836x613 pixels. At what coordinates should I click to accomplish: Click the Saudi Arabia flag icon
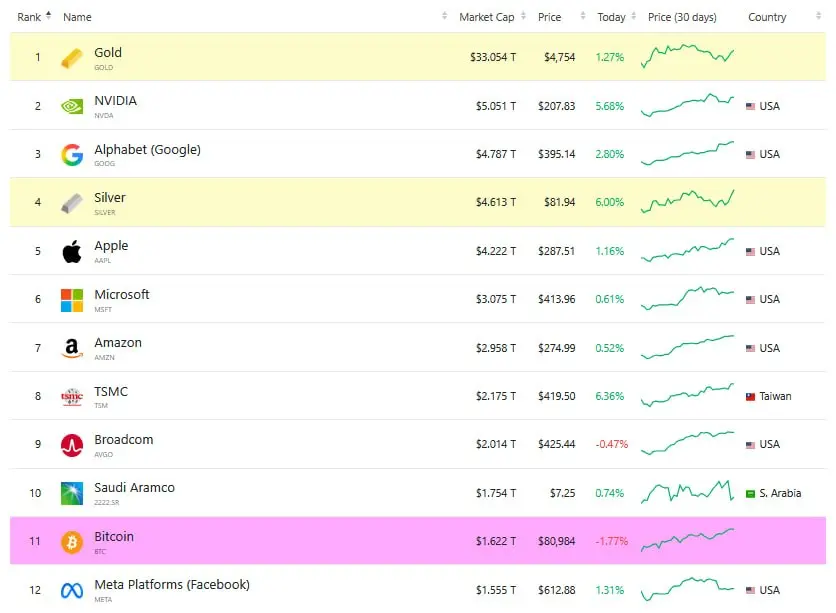coord(750,494)
